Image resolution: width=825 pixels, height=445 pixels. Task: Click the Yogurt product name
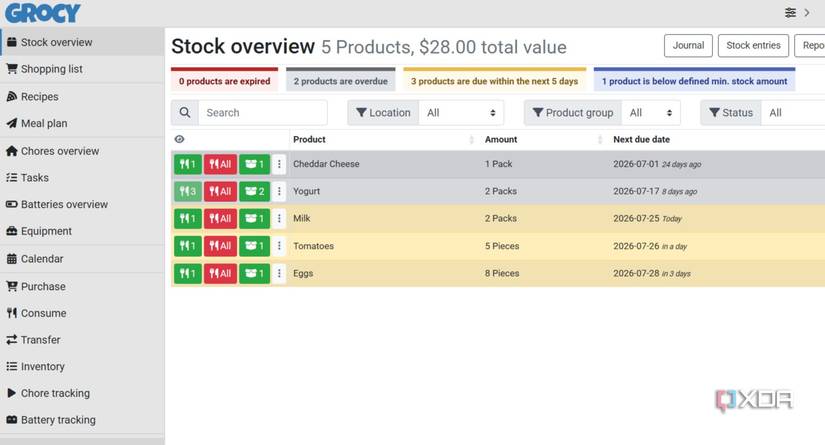coord(306,191)
